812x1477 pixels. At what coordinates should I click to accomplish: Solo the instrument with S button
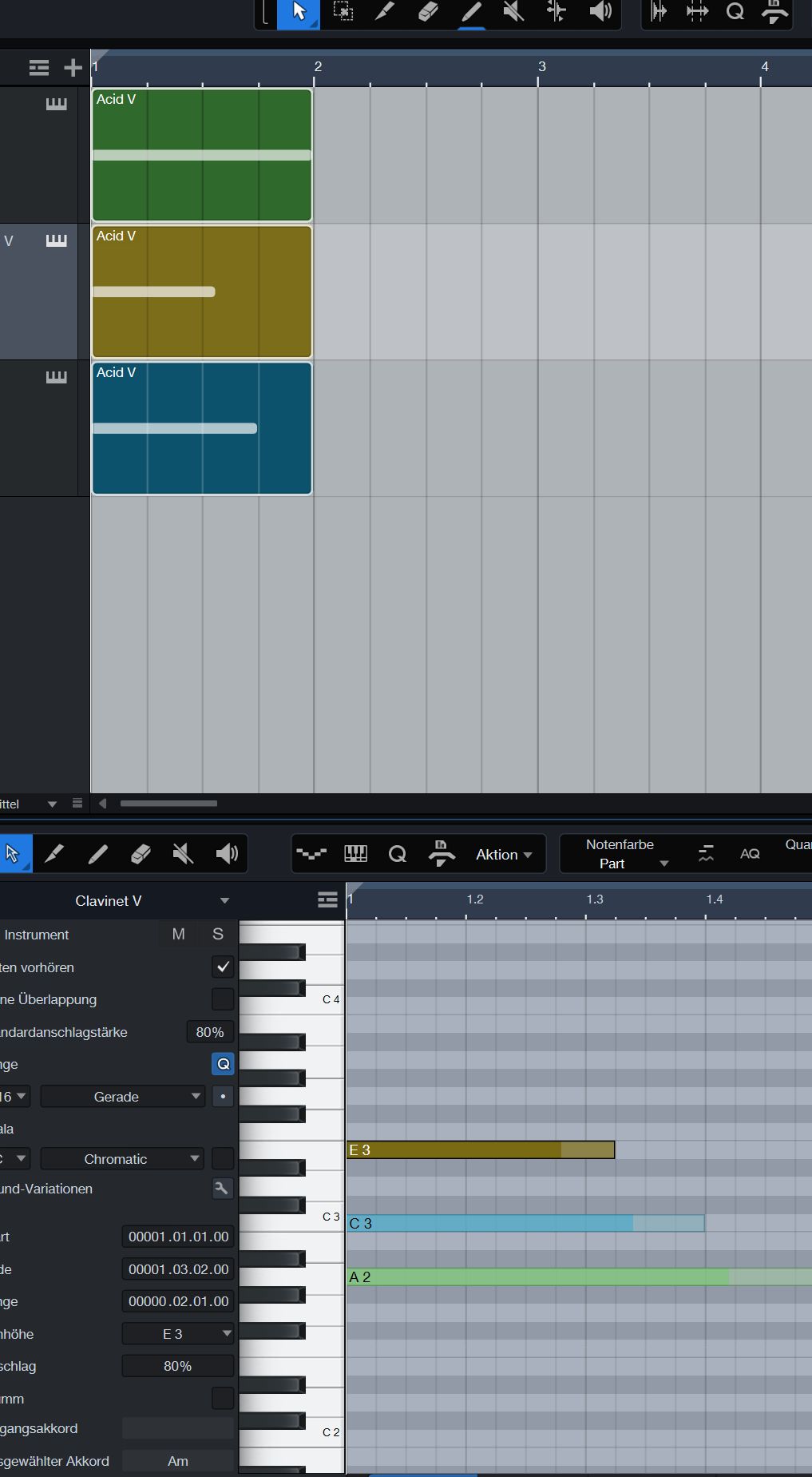click(x=218, y=935)
